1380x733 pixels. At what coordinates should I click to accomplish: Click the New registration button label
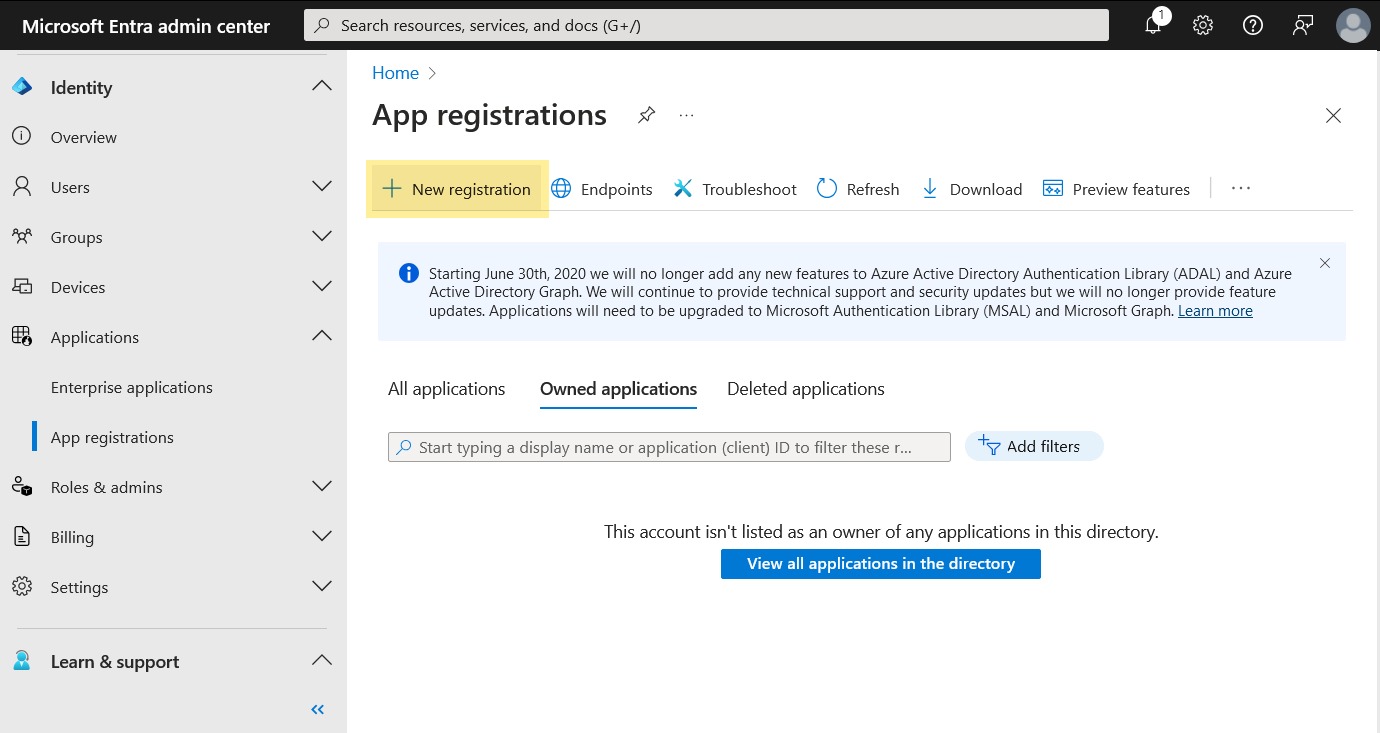point(471,189)
